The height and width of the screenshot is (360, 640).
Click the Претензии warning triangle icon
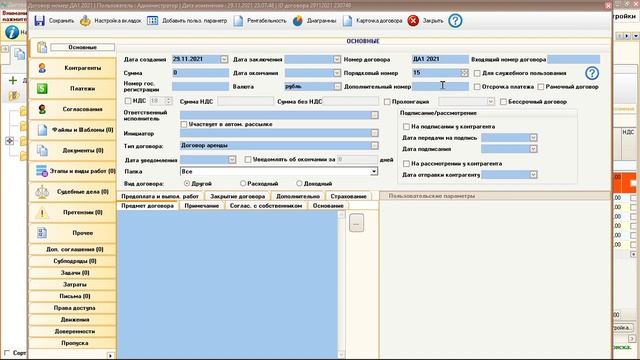pyautogui.click(x=42, y=213)
